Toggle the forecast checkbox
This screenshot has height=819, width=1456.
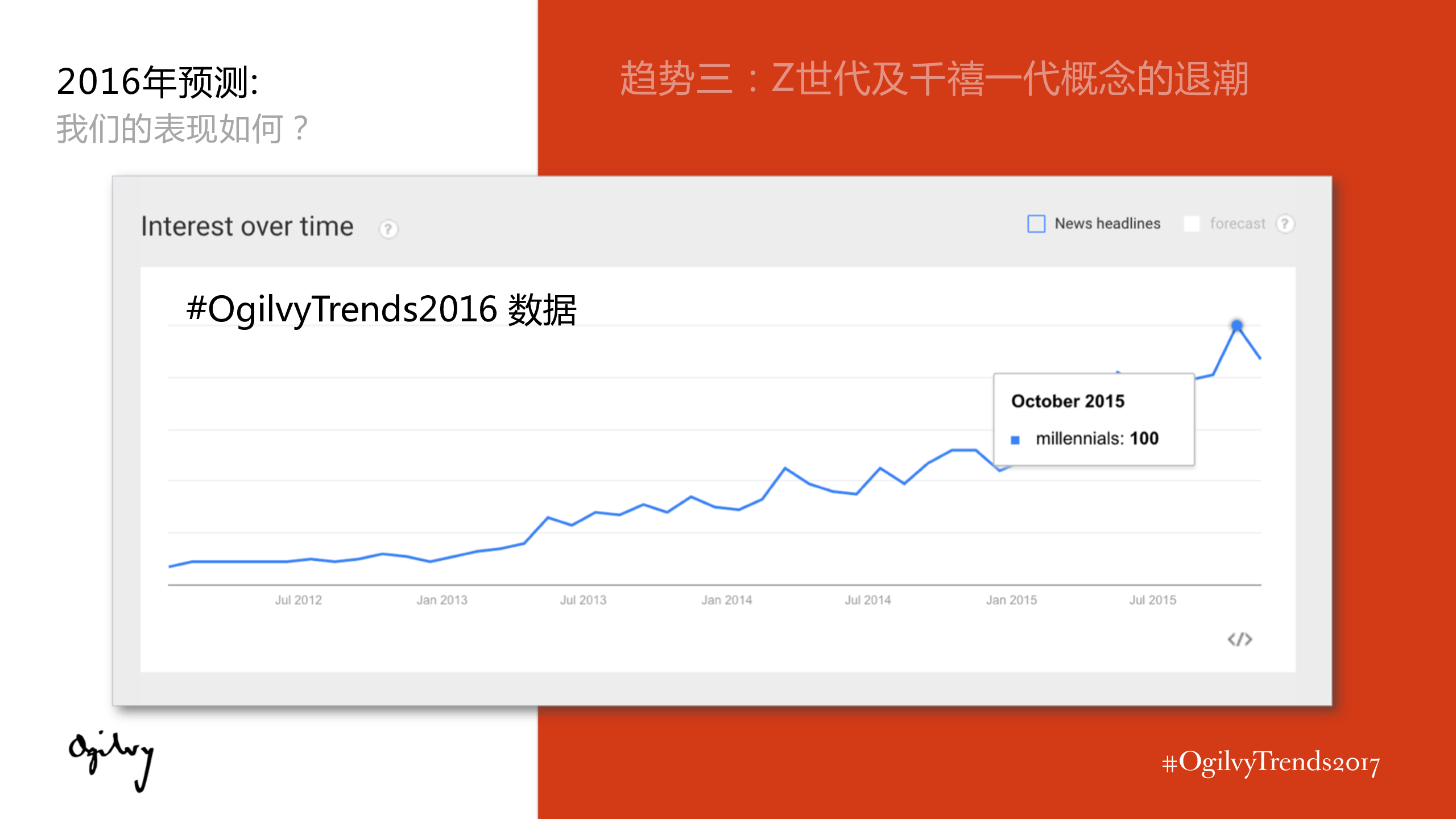click(1192, 224)
